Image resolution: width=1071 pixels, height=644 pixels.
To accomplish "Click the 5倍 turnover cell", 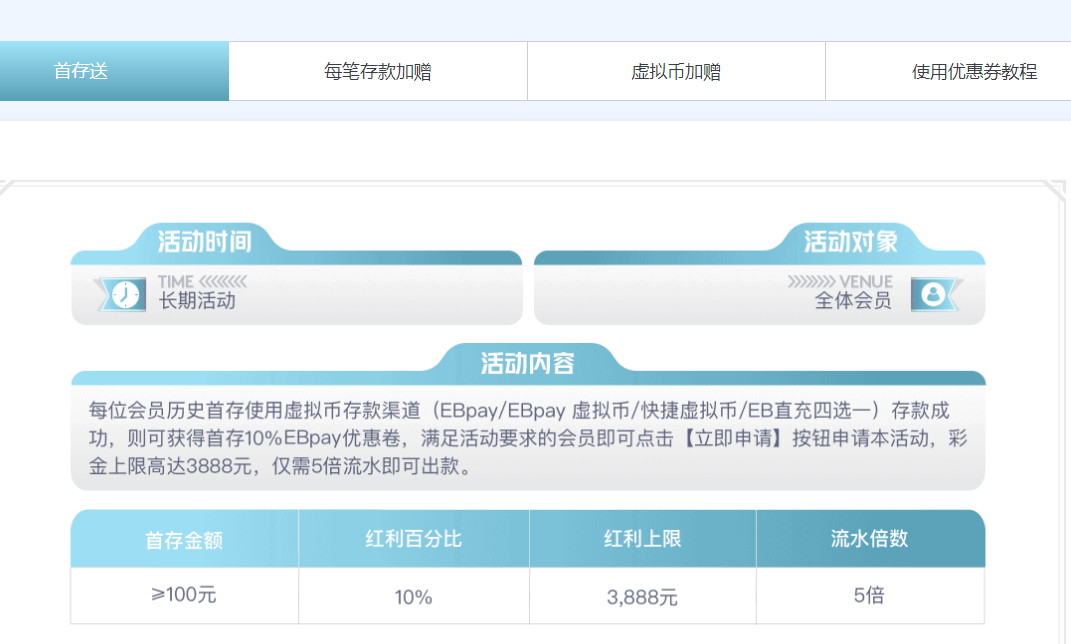I will coord(870,595).
